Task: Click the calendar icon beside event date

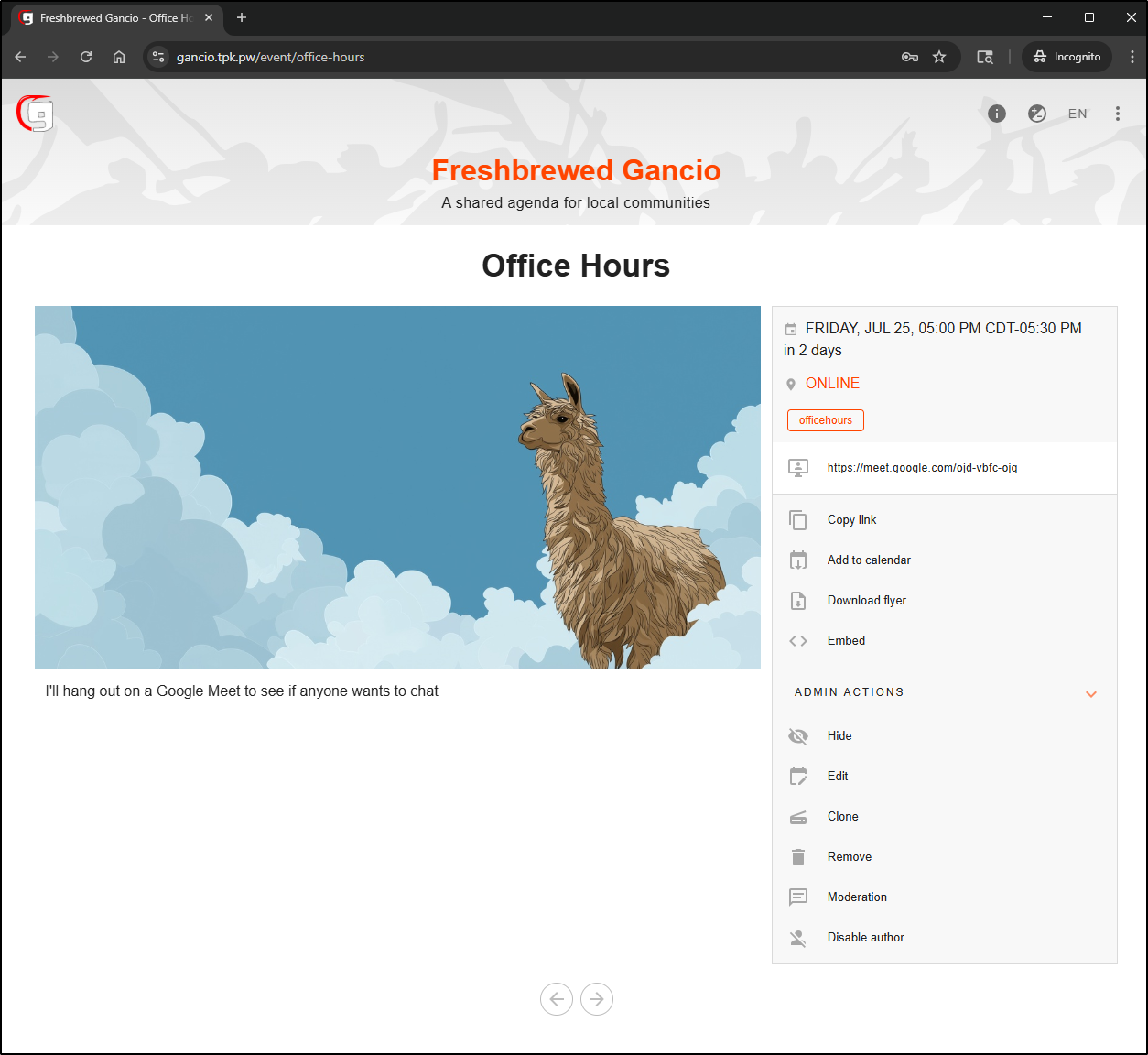Action: (791, 329)
